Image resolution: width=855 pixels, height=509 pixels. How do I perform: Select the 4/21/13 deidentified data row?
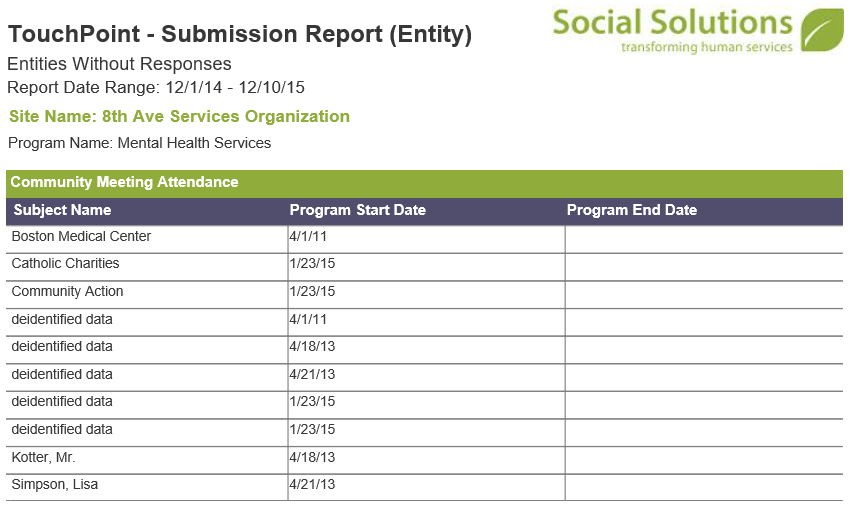point(424,377)
